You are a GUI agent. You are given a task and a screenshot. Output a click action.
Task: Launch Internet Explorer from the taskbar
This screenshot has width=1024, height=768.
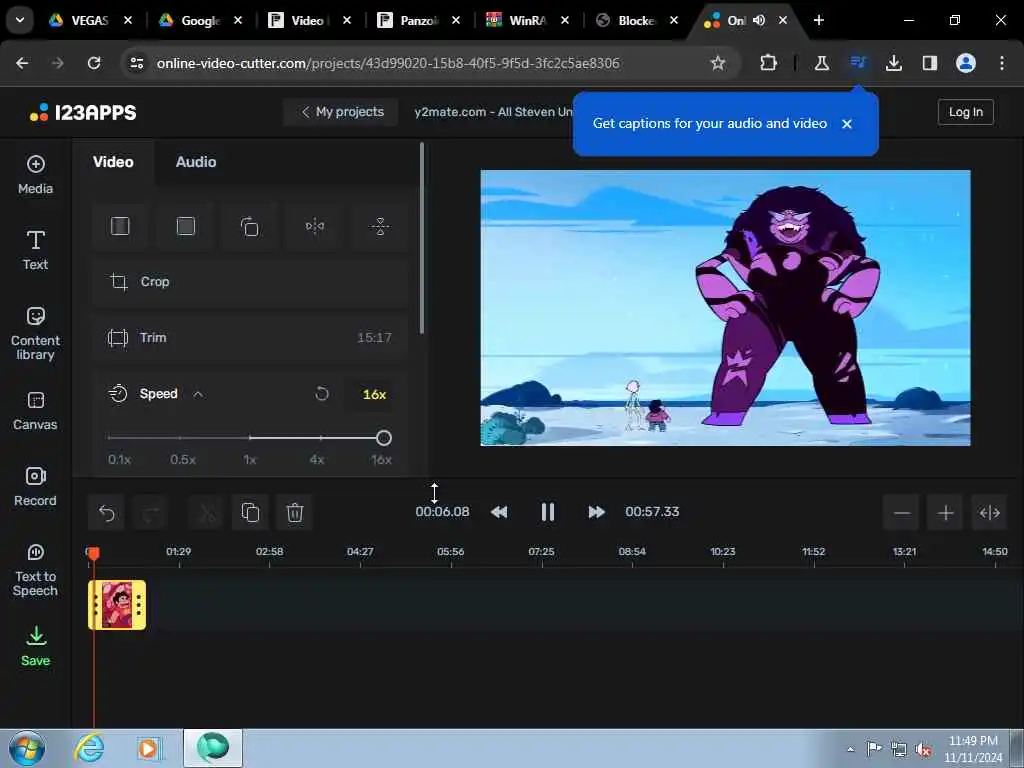click(x=89, y=748)
